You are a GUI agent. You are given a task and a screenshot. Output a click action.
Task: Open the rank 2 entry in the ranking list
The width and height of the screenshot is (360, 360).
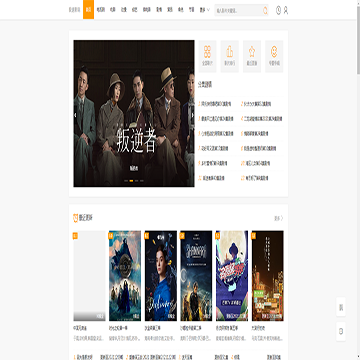[x=256, y=104]
